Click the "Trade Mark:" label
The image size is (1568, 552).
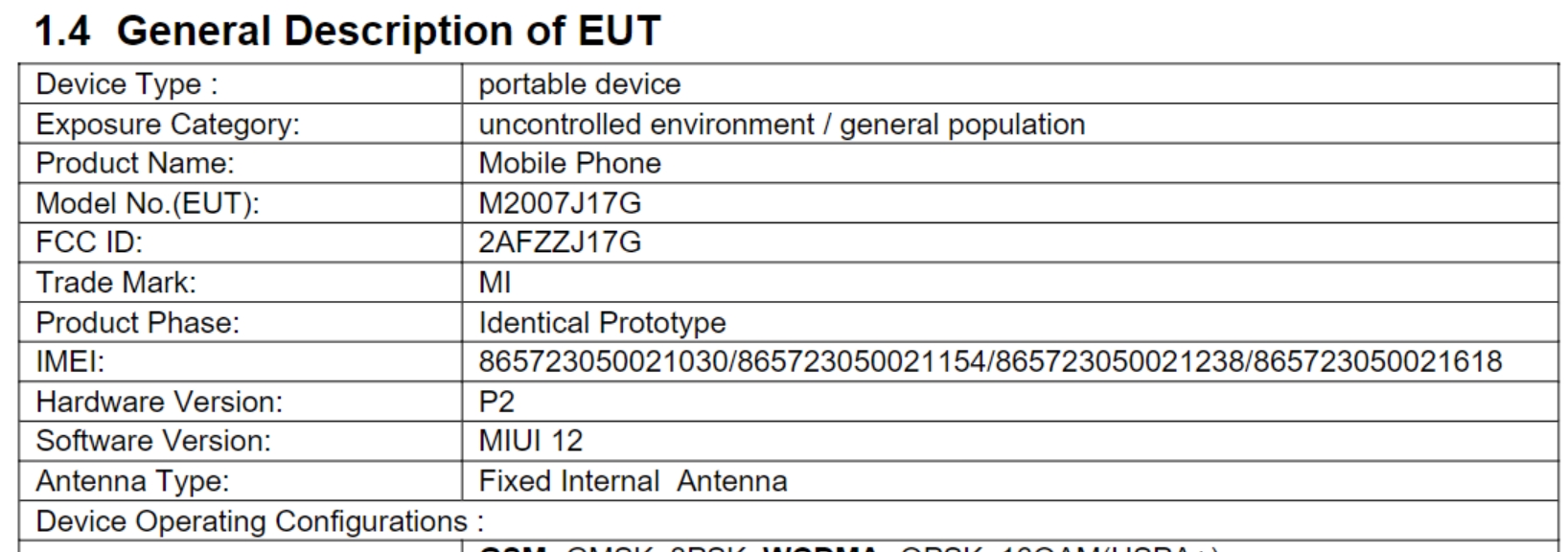(x=115, y=283)
